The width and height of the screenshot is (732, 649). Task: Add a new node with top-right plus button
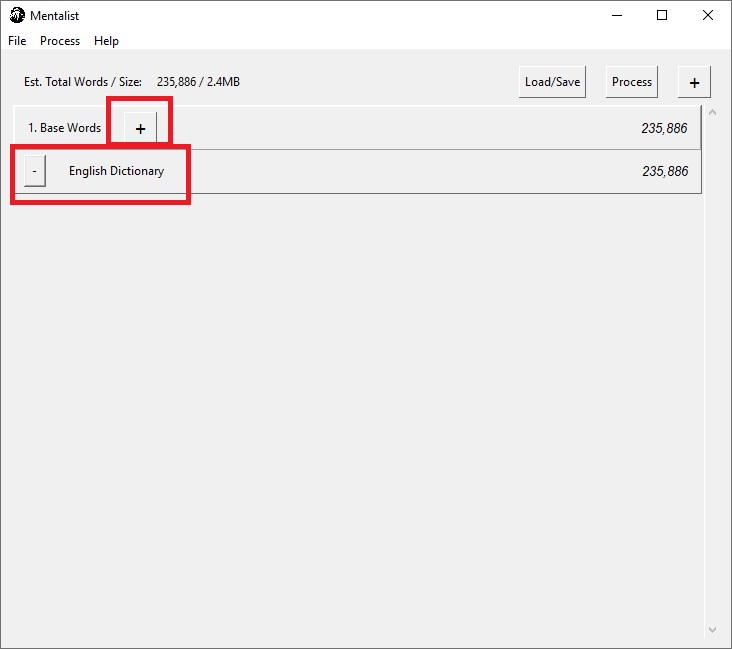coord(694,82)
